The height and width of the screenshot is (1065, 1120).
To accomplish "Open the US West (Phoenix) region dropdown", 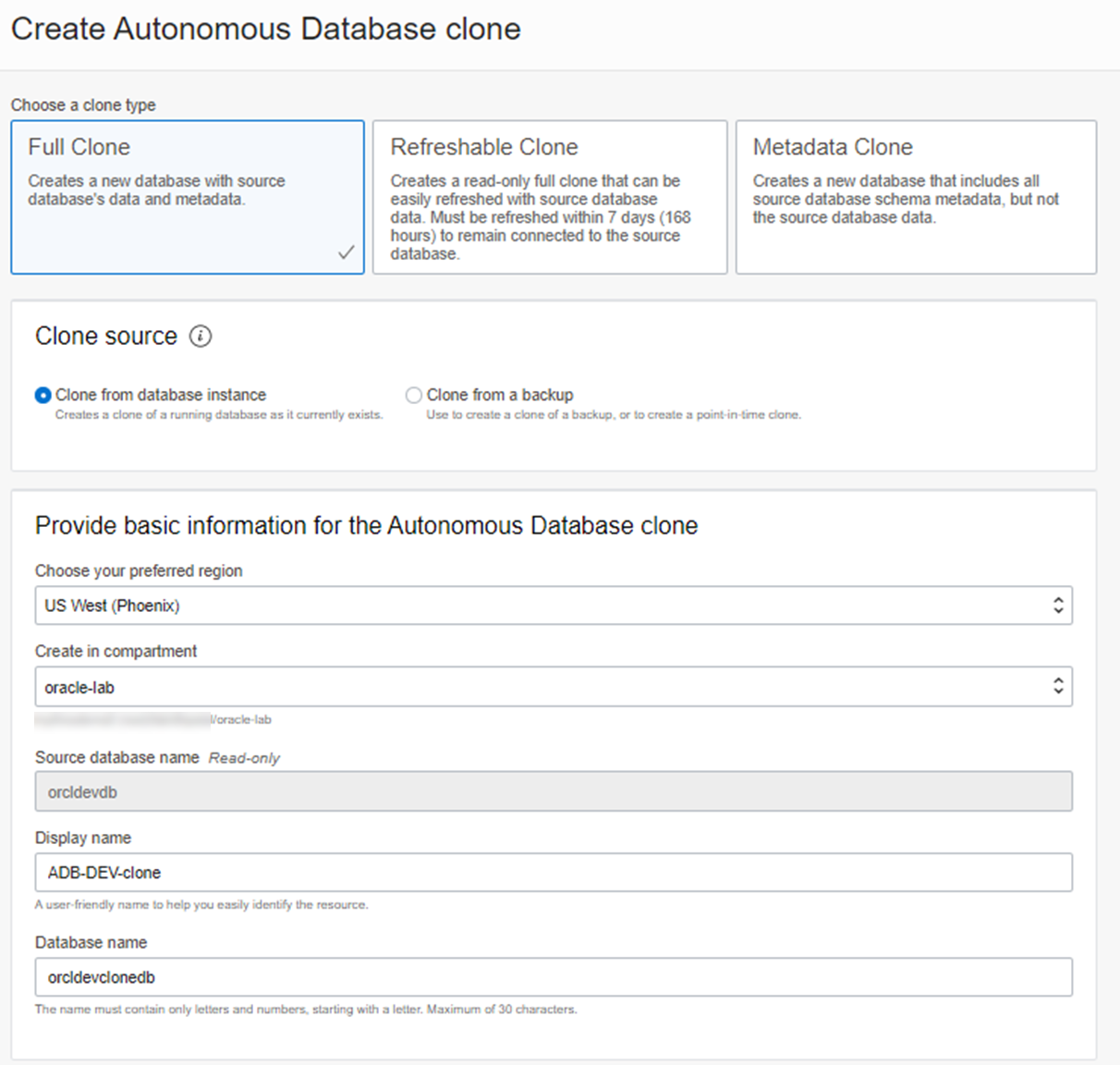I will [x=554, y=606].
